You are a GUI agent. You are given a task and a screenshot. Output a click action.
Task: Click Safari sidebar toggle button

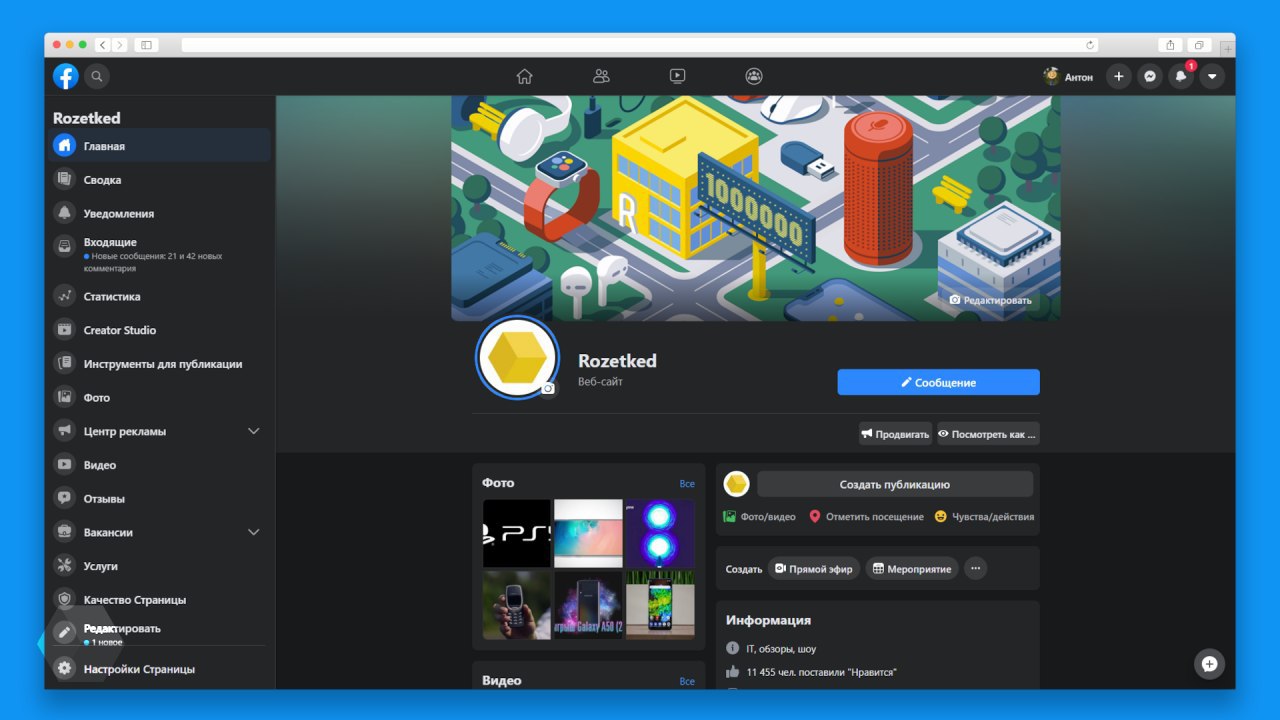coord(146,45)
